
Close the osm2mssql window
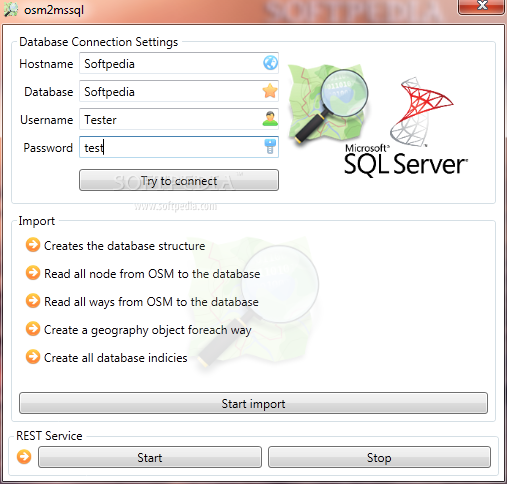[482, 6]
